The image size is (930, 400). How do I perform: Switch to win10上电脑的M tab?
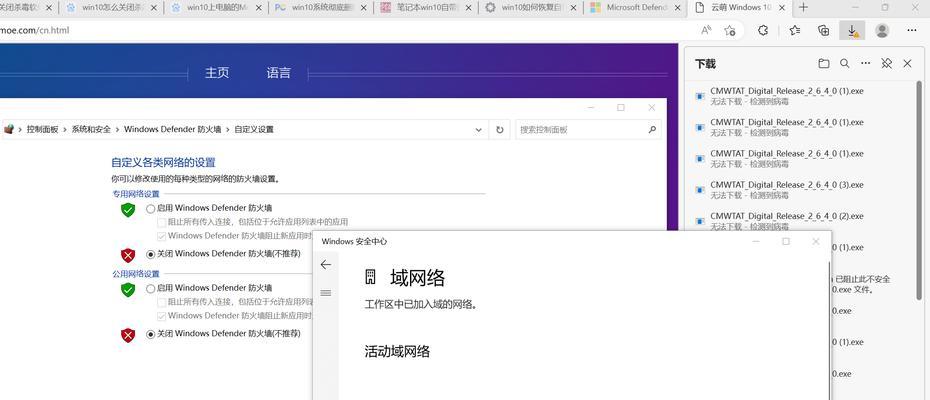tap(216, 8)
